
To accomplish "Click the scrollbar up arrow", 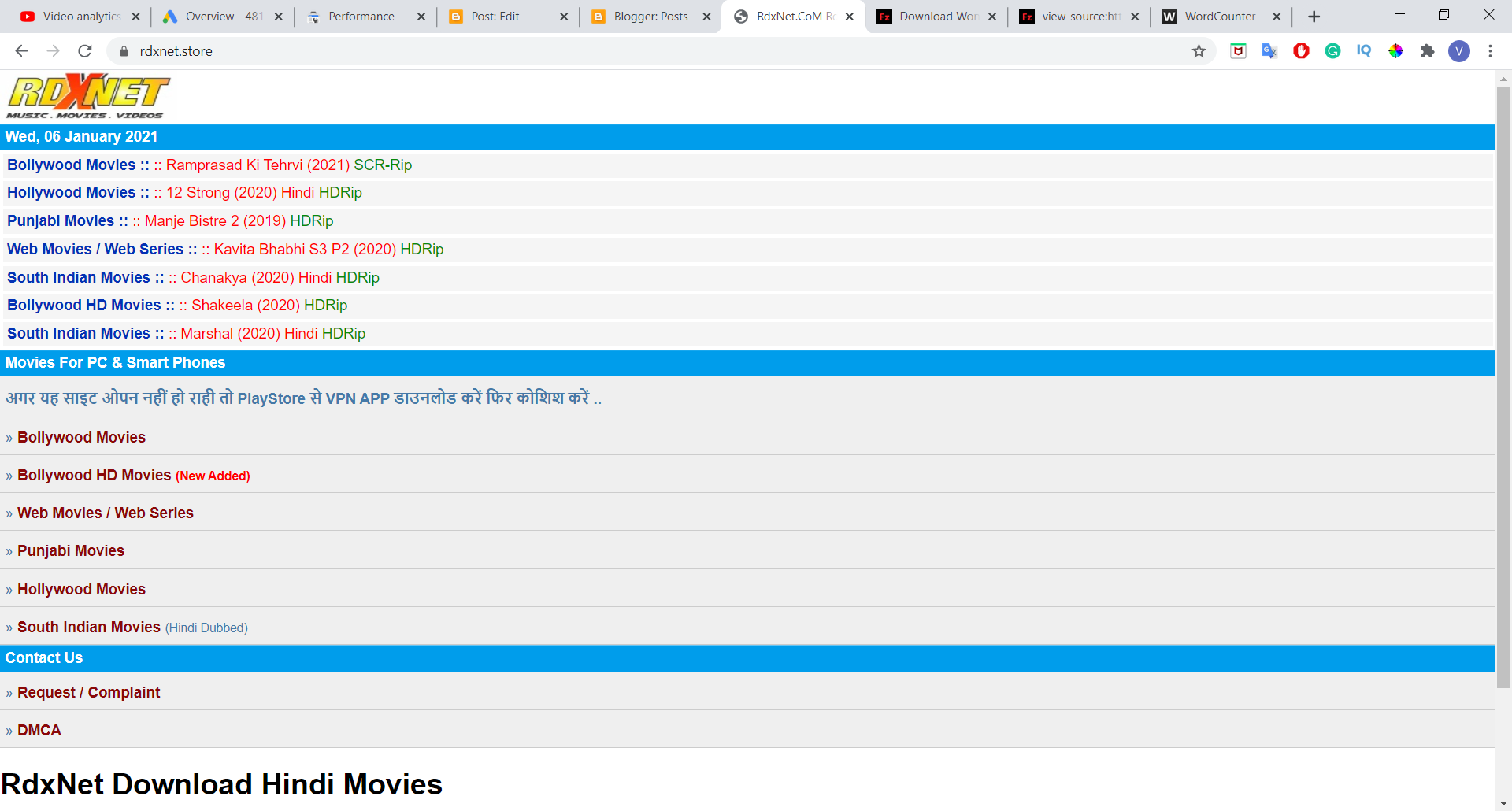I will 1503,79.
